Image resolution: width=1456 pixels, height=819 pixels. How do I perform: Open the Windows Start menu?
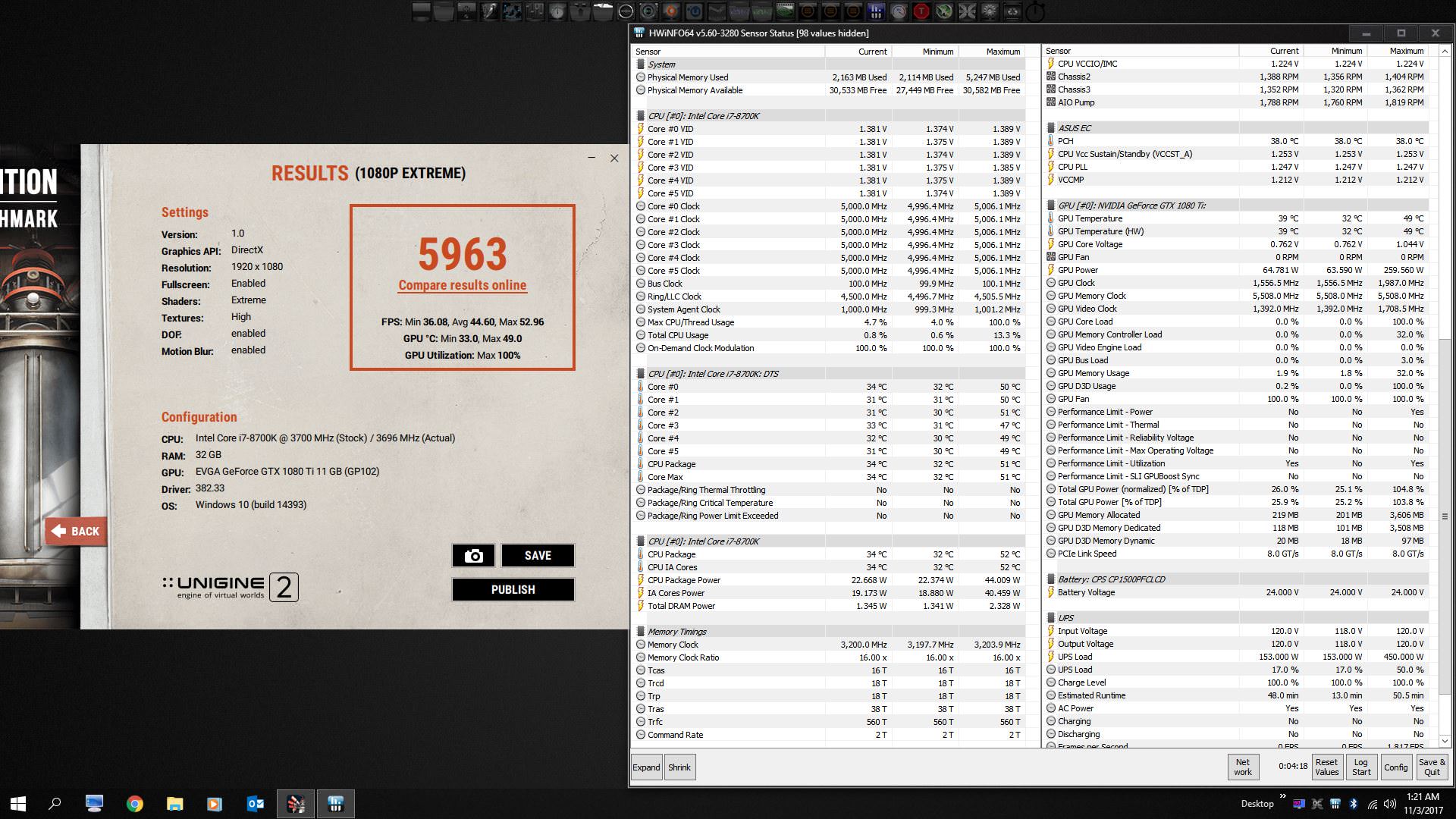[18, 804]
